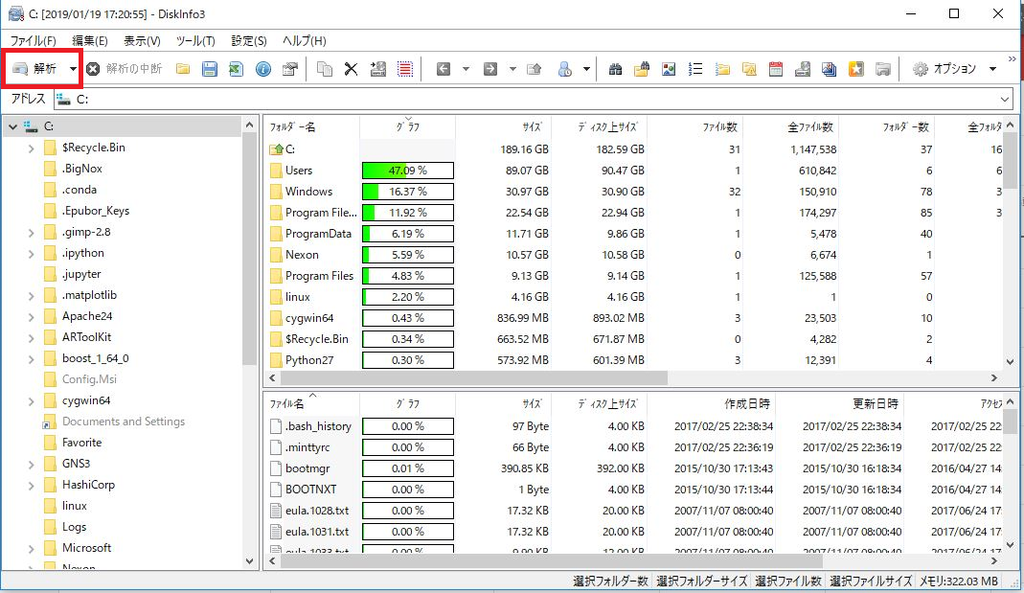Screen dimensions: 1024x593
Task: Open the back arrow history dropdown
Action: pyautogui.click(x=466, y=69)
